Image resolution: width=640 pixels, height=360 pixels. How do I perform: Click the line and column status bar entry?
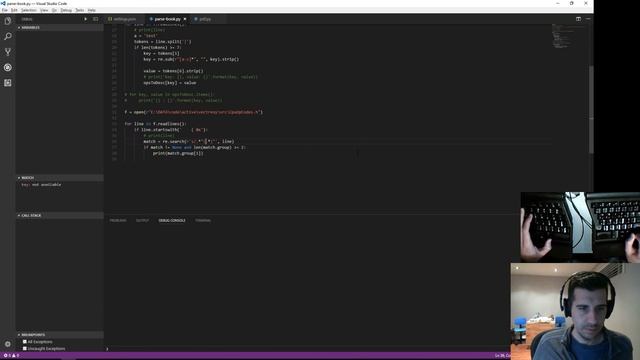[502, 356]
